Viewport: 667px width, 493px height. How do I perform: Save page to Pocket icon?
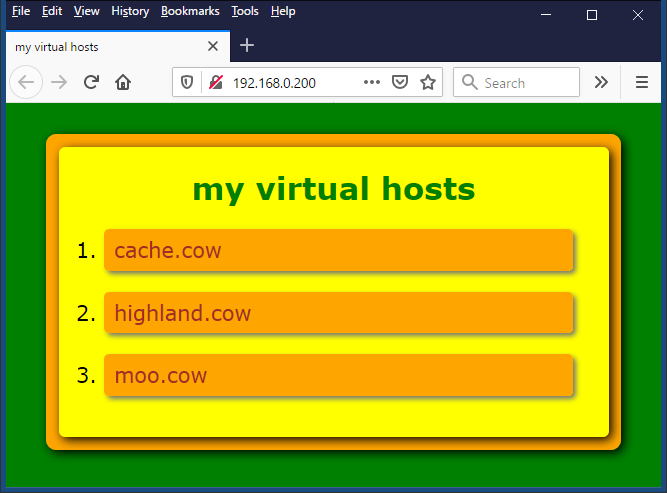coord(399,83)
